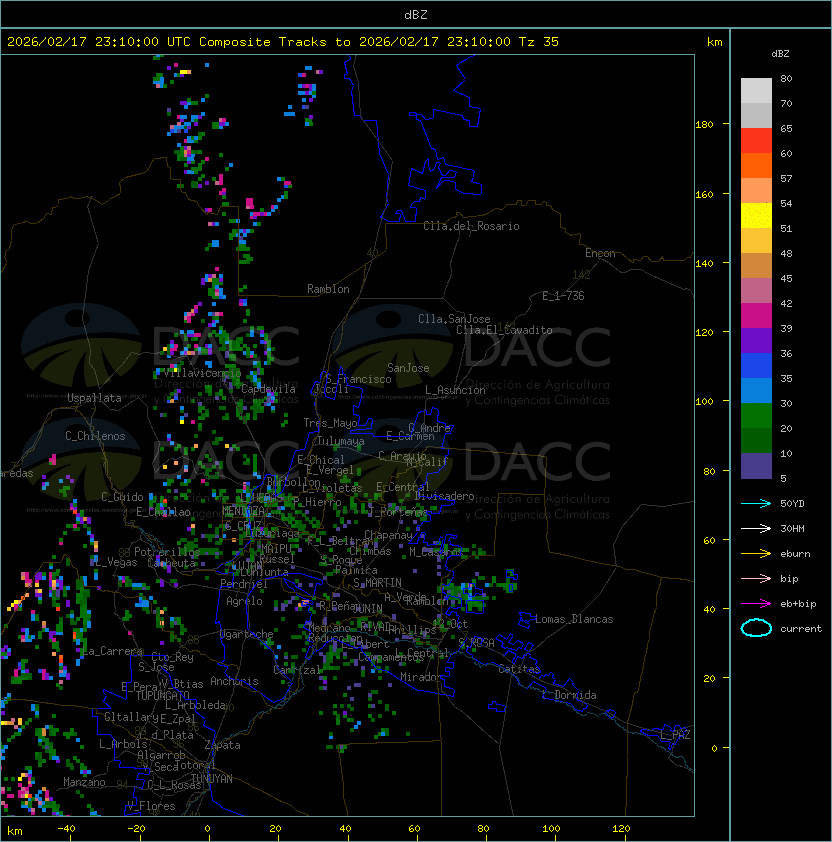The width and height of the screenshot is (832, 842).
Task: Click the -40 km horizontal axis tick
Action: pos(66,829)
